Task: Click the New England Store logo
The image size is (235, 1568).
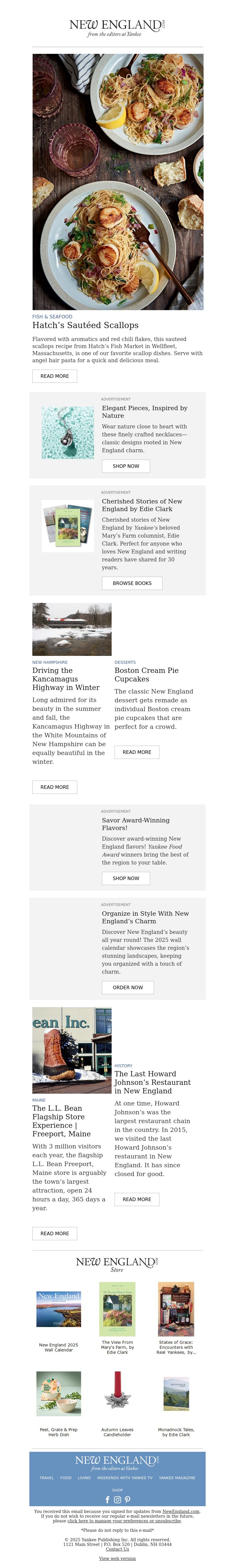Action: [117, 1264]
